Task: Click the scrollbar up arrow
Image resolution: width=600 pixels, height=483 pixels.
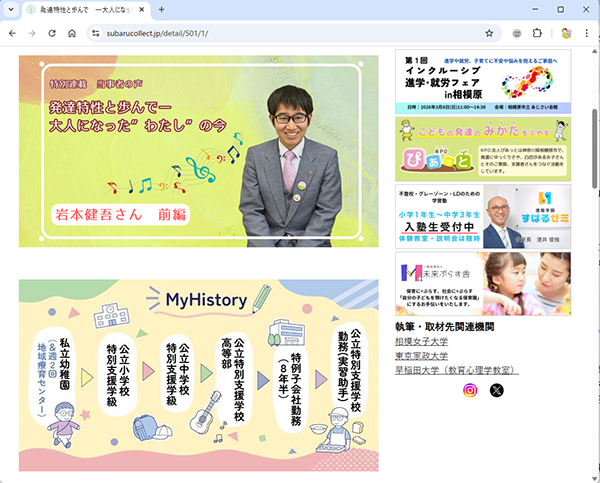Action: 595,51
